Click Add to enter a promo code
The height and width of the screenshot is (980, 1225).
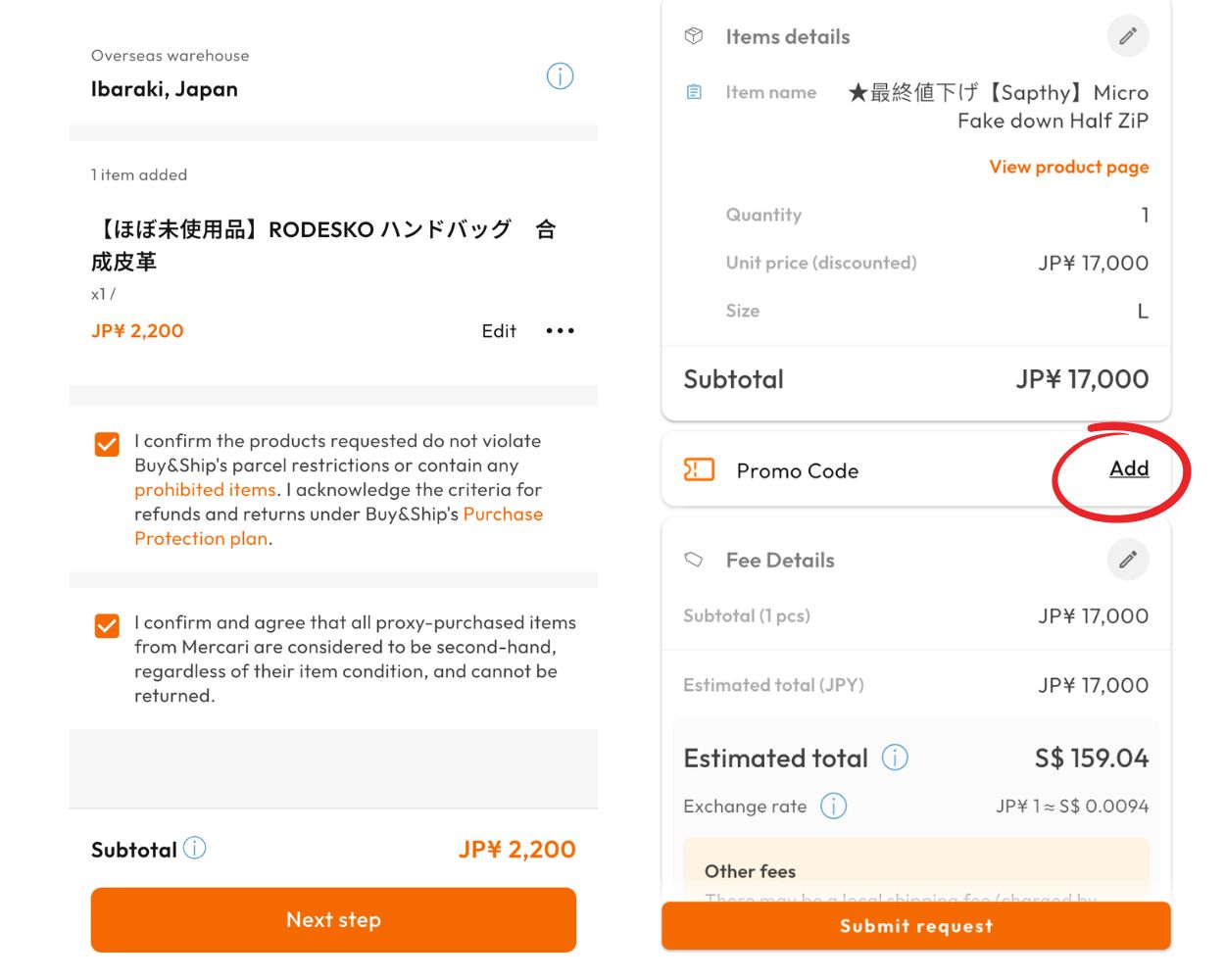[1129, 468]
